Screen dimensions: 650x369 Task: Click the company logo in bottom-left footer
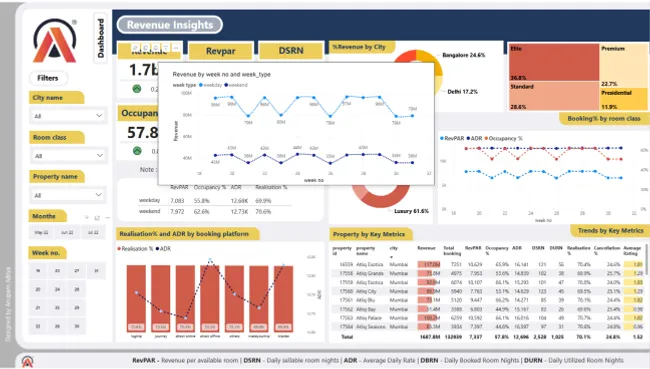click(x=27, y=361)
